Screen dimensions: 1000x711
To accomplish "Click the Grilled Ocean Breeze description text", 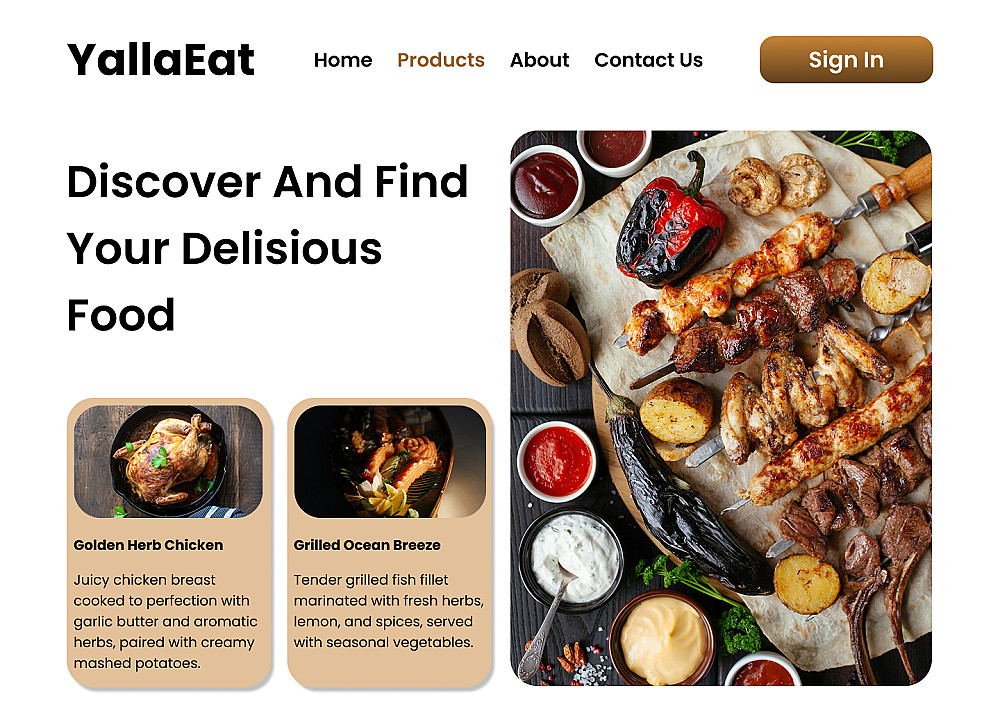I will (388, 611).
